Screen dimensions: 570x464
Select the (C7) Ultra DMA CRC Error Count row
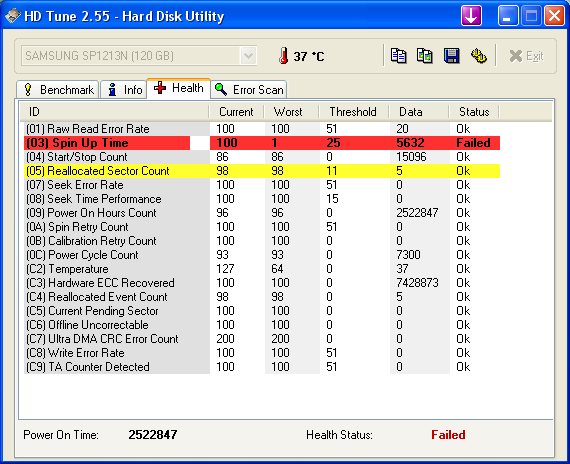[262, 339]
